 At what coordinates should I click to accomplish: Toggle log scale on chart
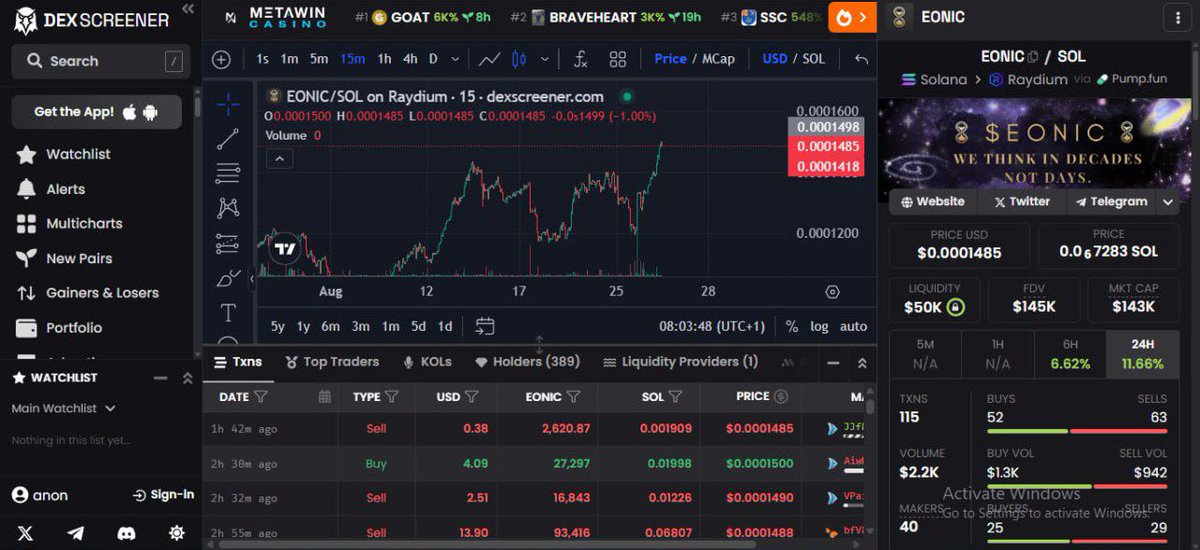(x=819, y=326)
